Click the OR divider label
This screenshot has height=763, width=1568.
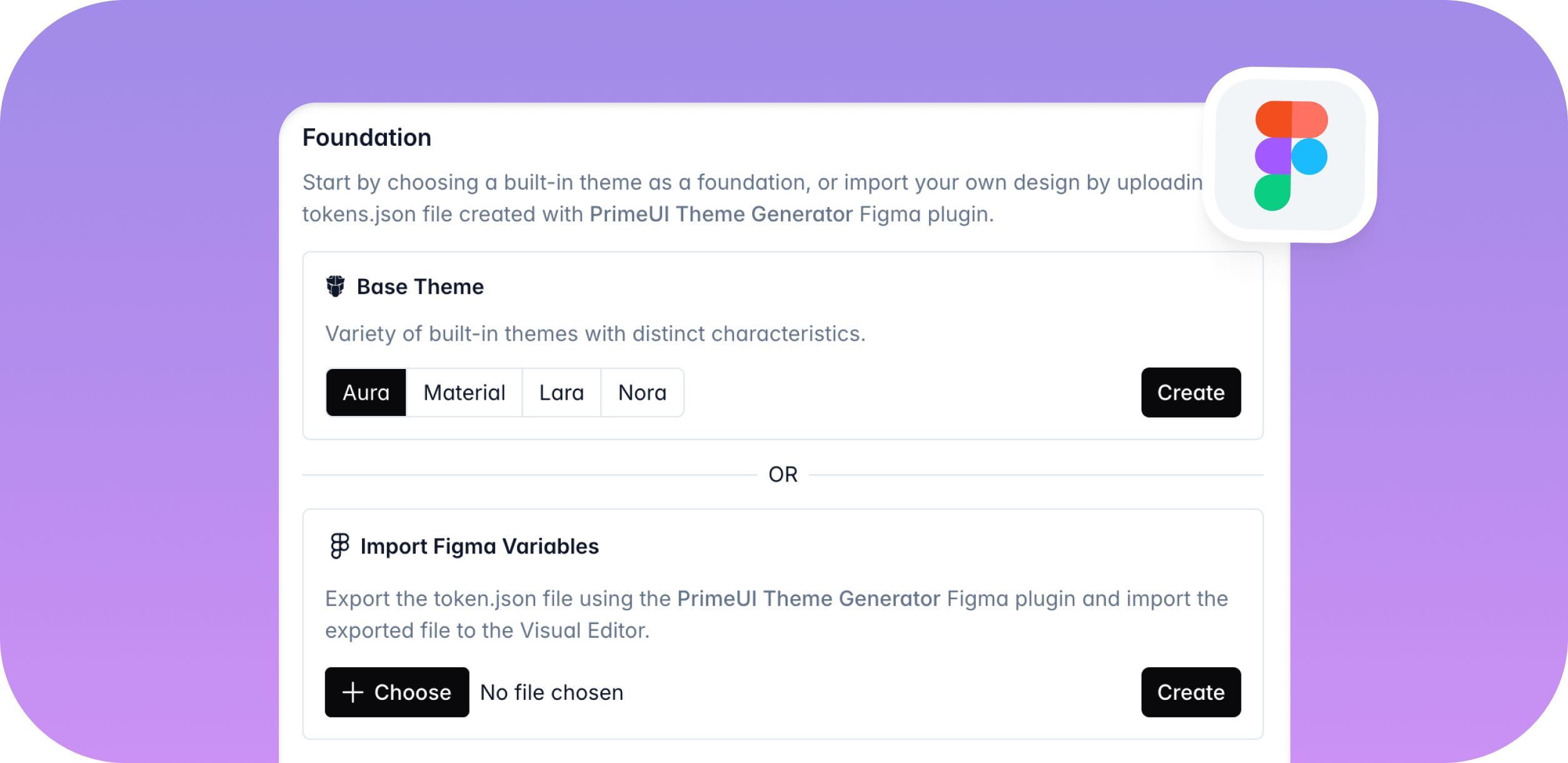pyautogui.click(x=783, y=474)
